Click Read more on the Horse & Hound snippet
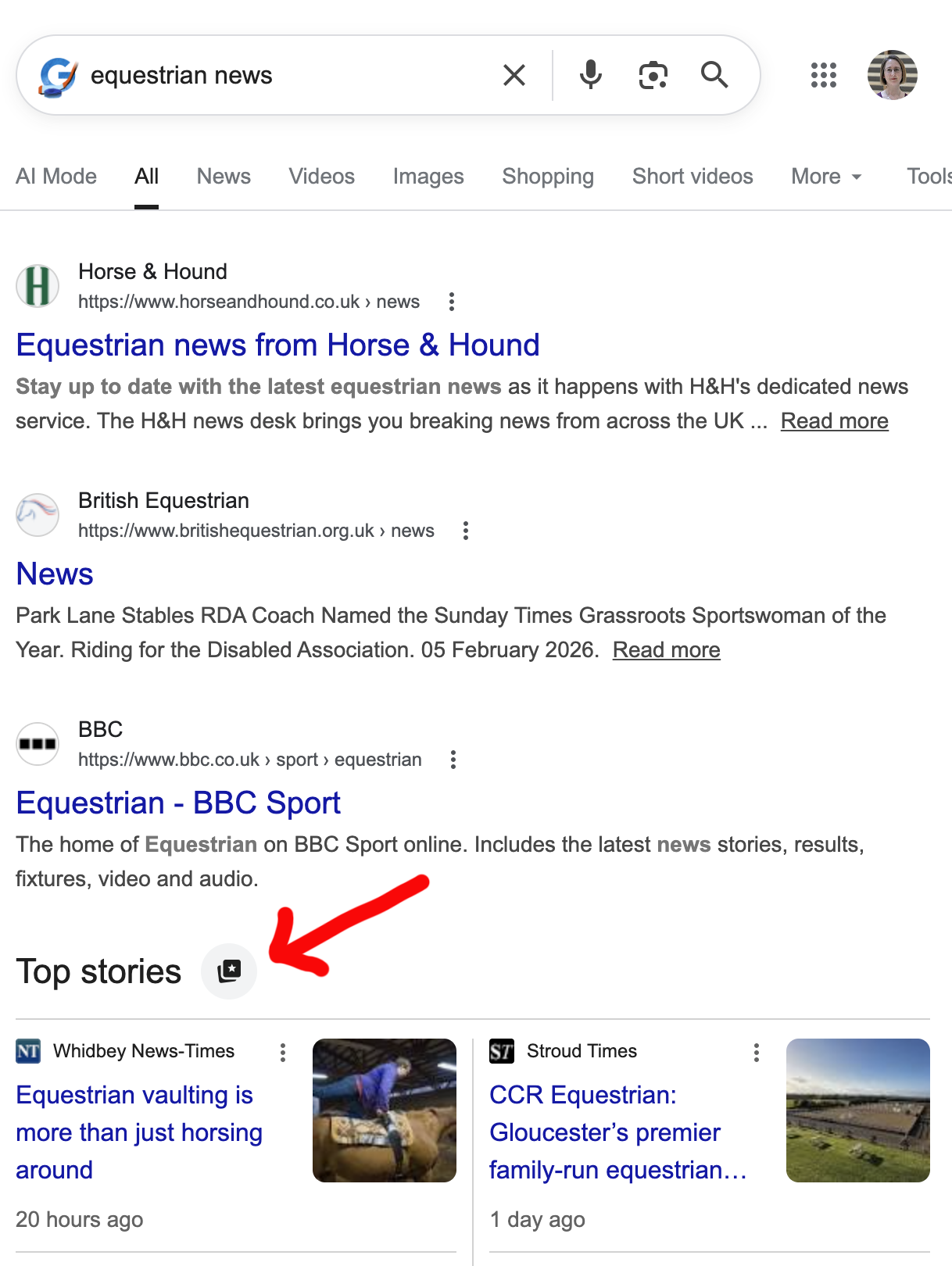Viewport: 952px width, 1266px height. 834,420
